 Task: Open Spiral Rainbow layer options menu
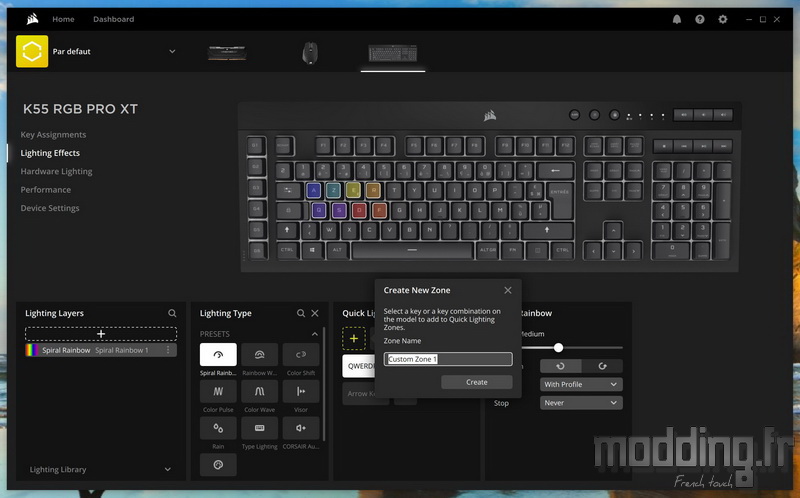(x=168, y=350)
